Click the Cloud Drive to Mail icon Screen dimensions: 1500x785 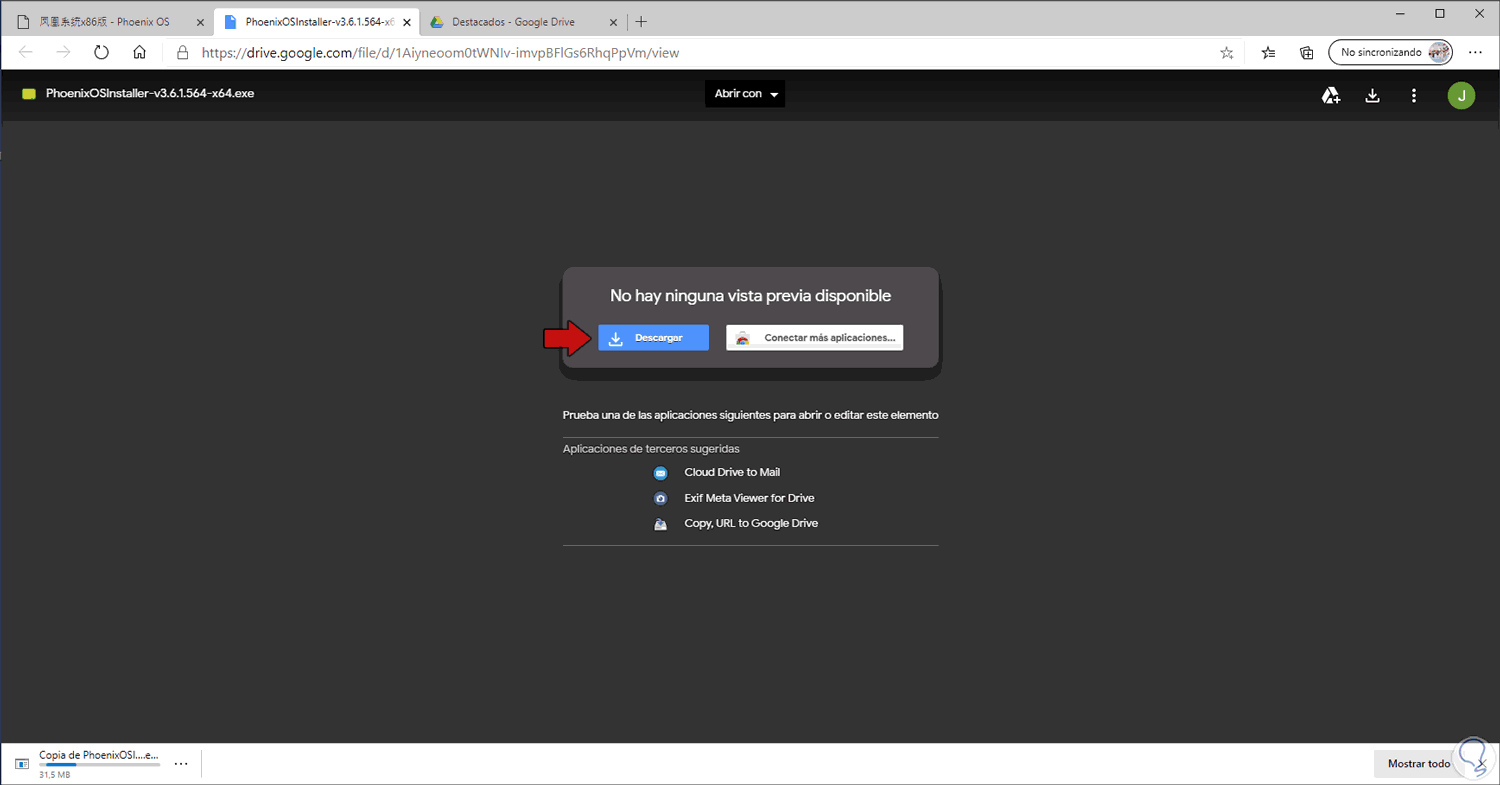click(x=660, y=473)
